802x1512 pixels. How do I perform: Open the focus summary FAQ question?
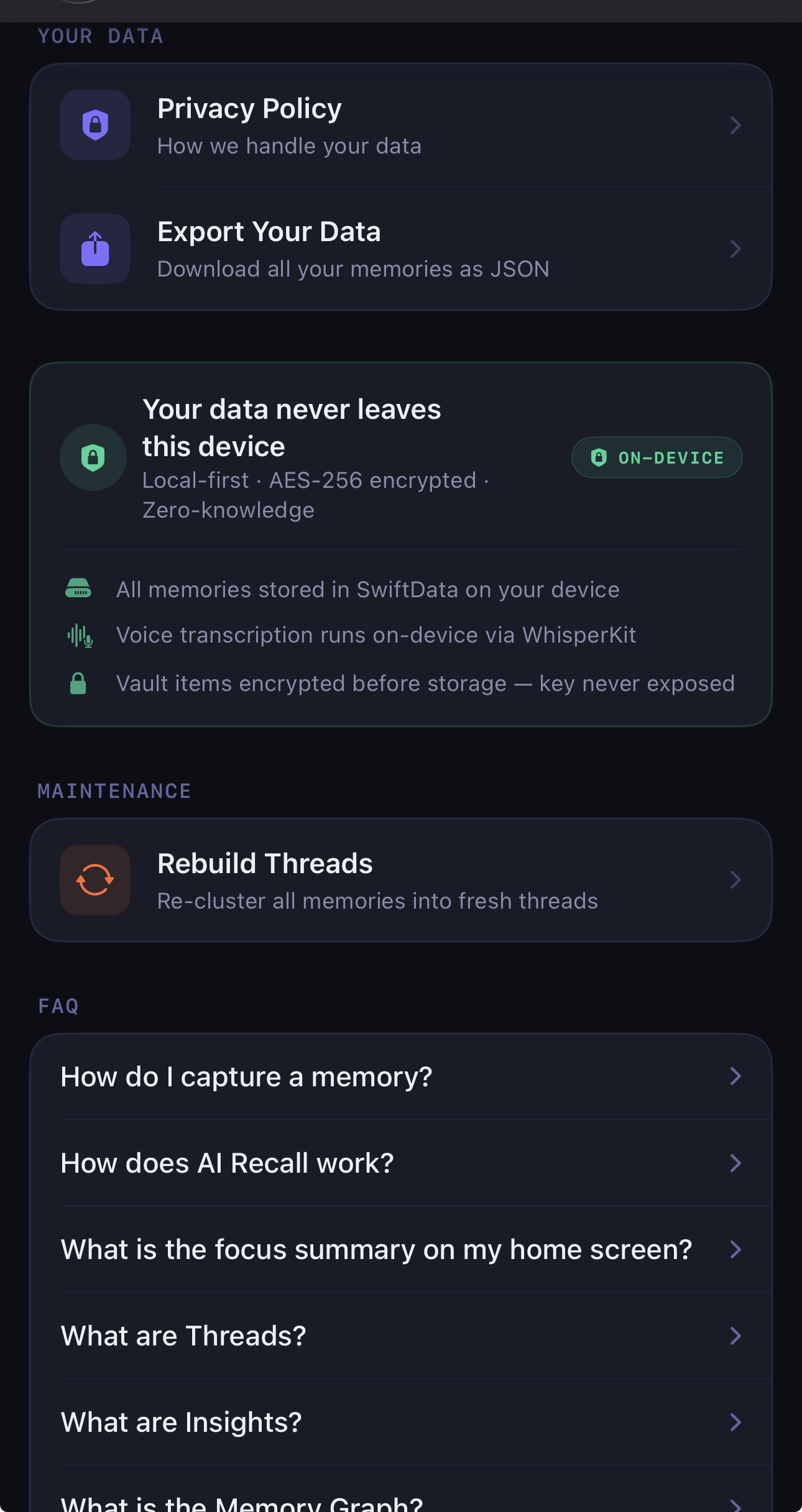pyautogui.click(x=376, y=1249)
